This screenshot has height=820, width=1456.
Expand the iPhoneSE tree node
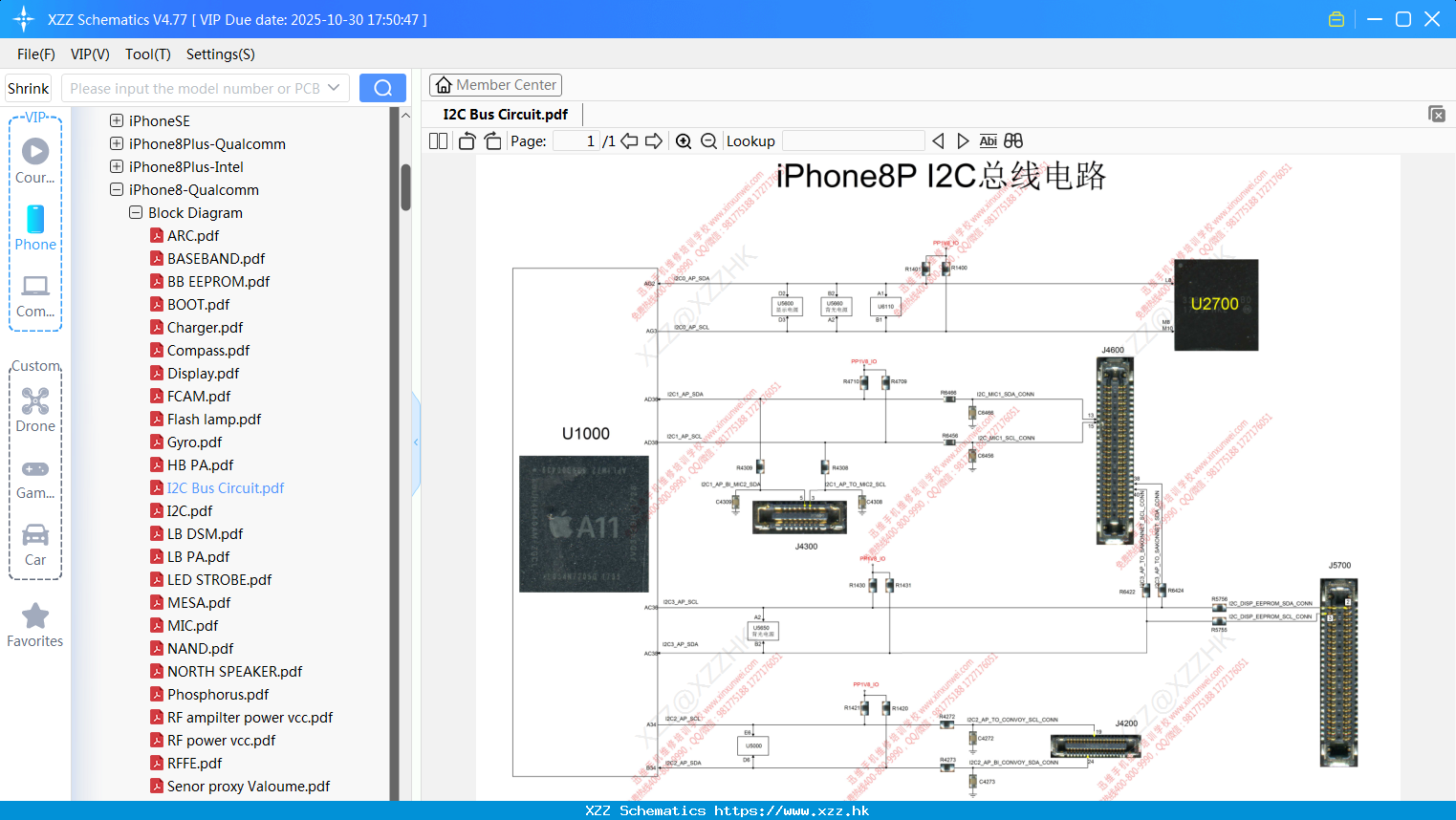click(x=117, y=120)
